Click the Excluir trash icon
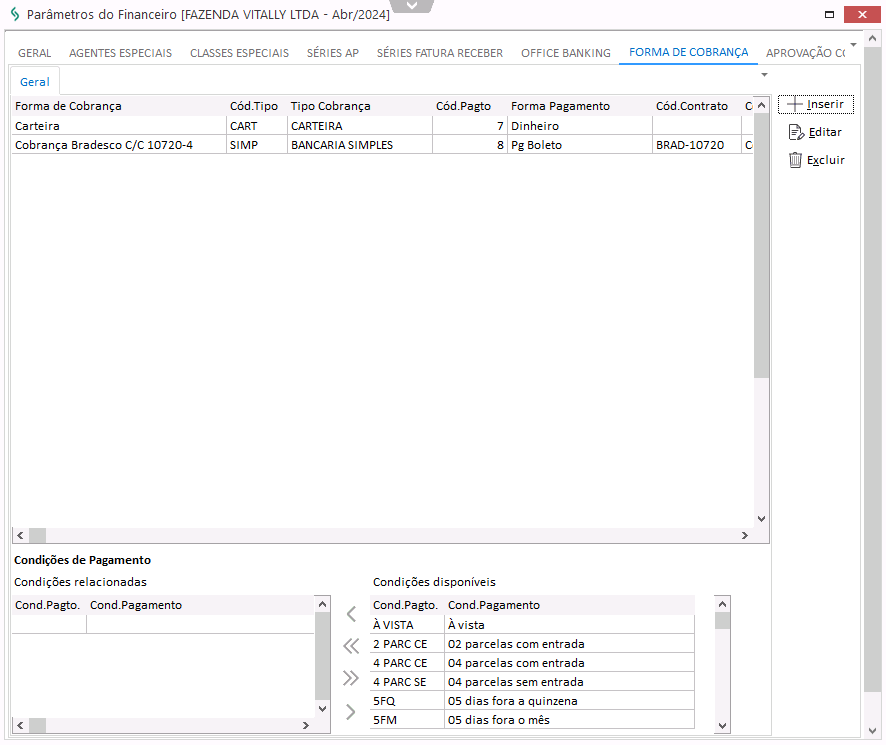The height and width of the screenshot is (745, 886). pos(795,160)
